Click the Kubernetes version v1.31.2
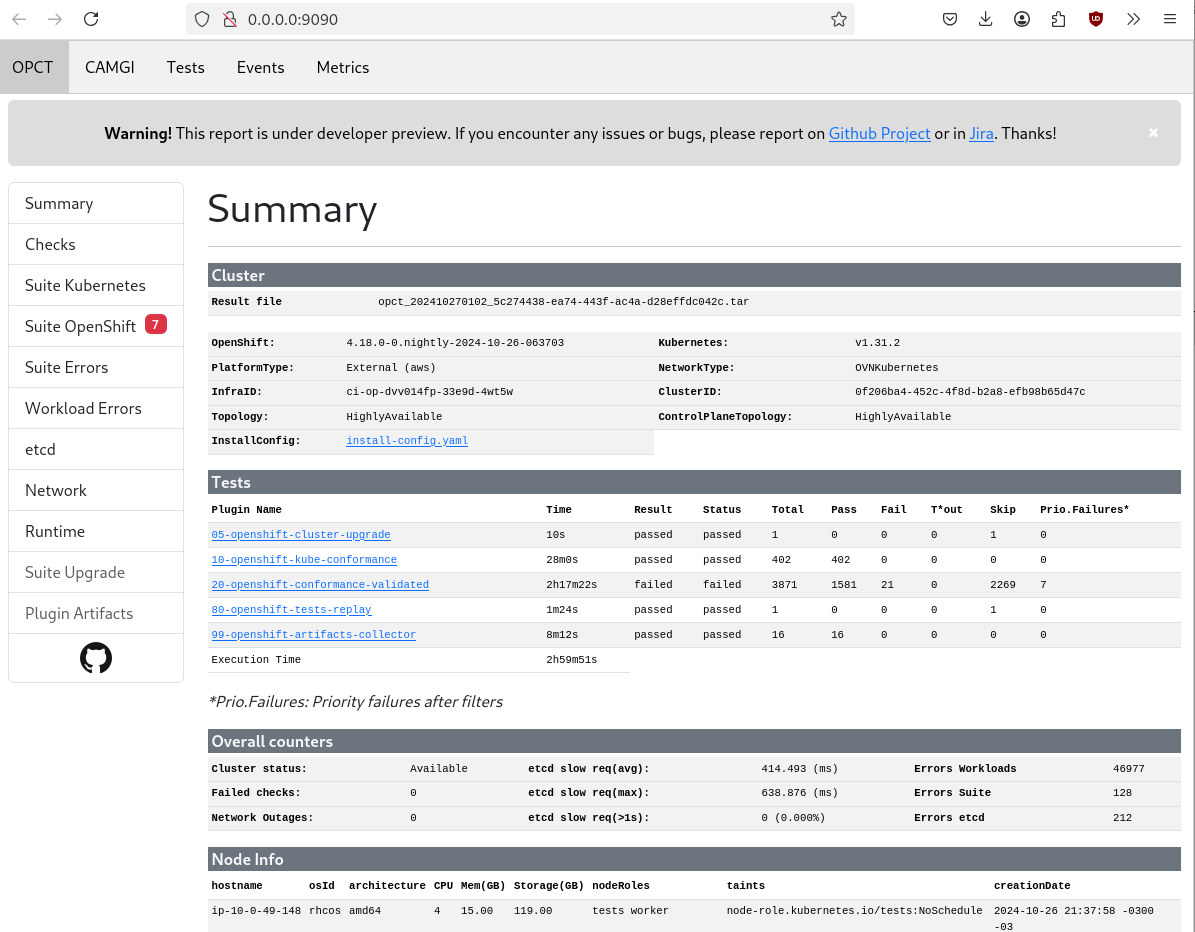Image resolution: width=1195 pixels, height=932 pixels. (877, 343)
